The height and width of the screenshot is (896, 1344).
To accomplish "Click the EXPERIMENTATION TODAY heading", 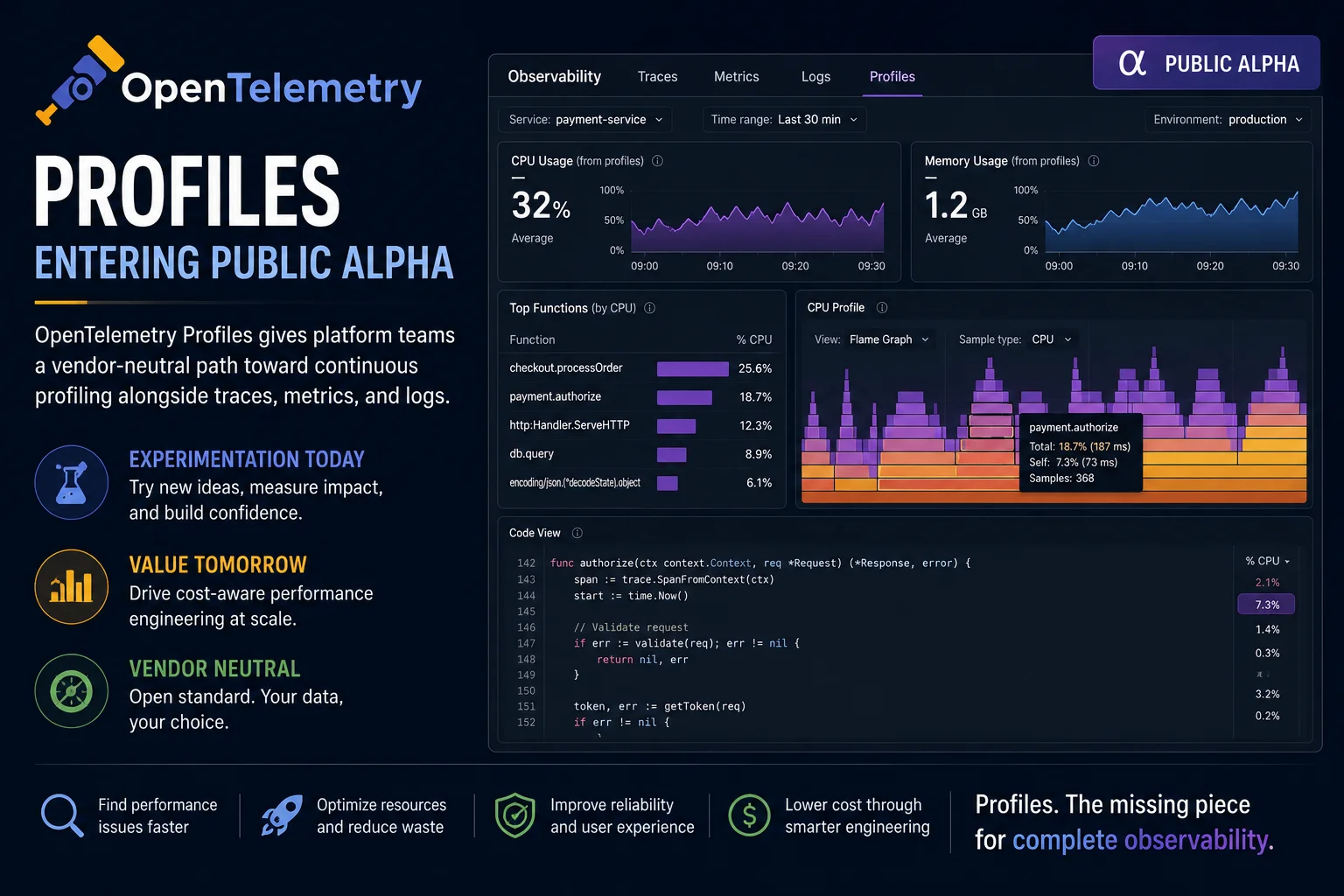I will point(247,459).
